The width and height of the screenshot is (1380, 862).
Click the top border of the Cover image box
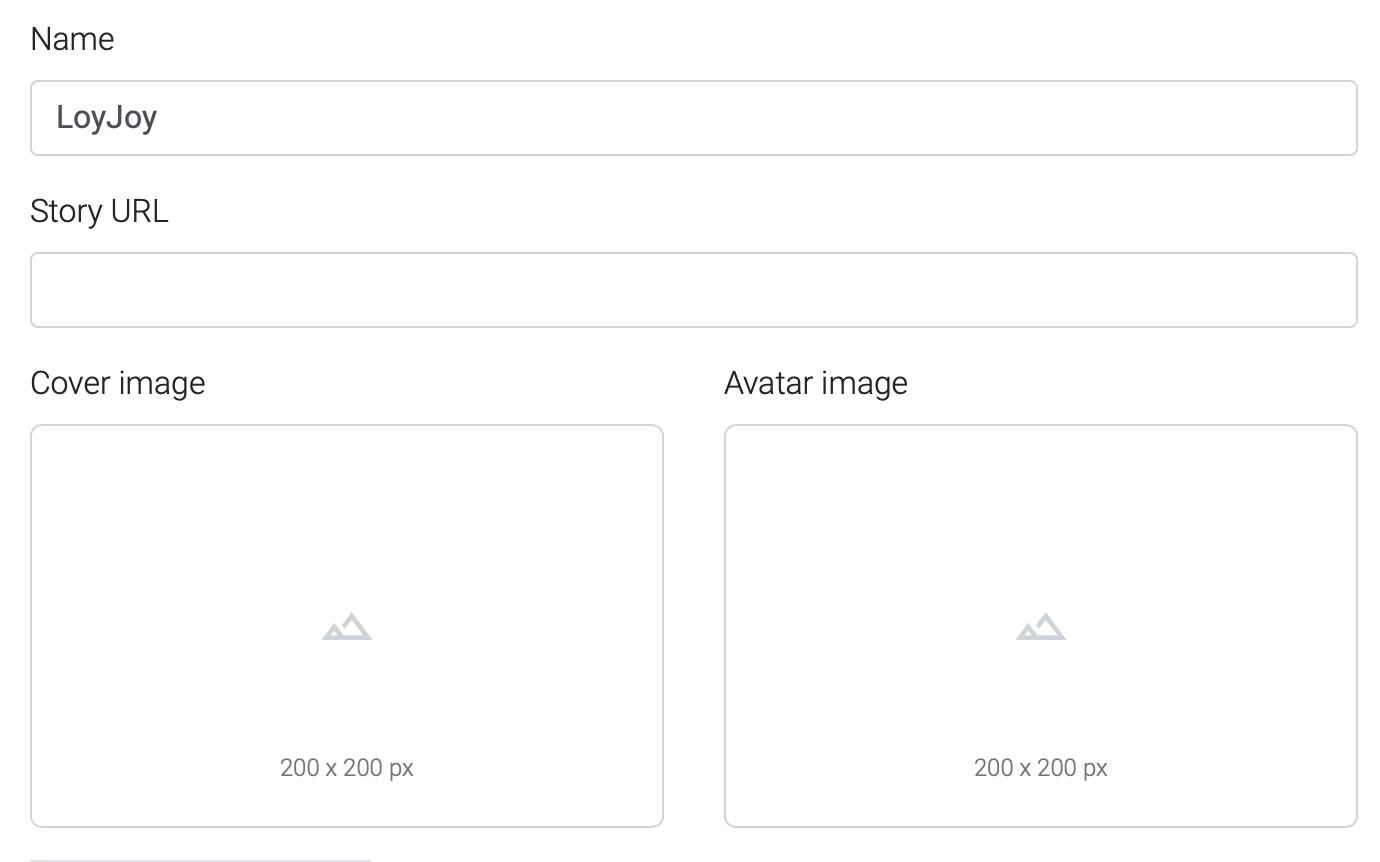click(x=346, y=424)
